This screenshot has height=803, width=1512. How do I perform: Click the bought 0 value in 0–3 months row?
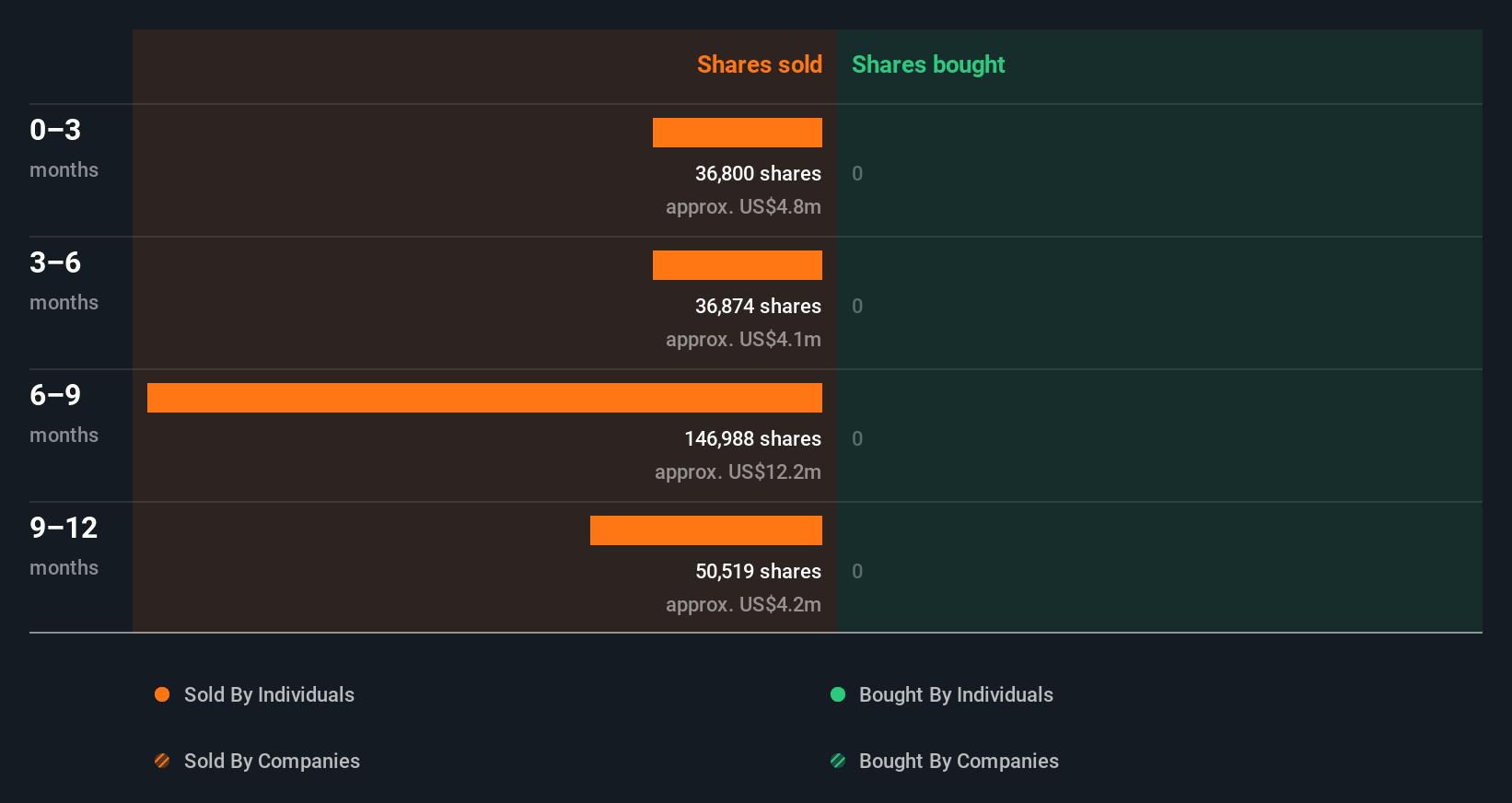pyautogui.click(x=857, y=173)
